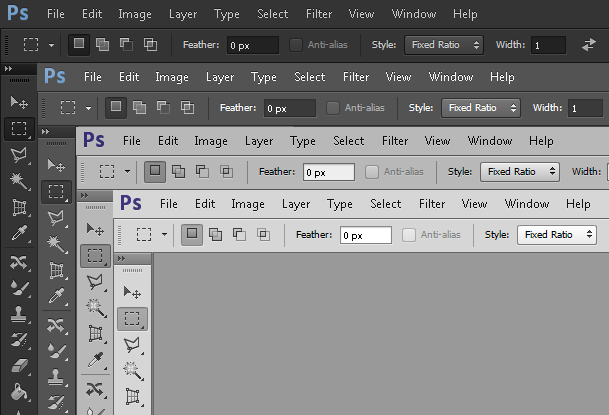The height and width of the screenshot is (415, 609).
Task: Open Type menu in lightest menu bar
Action: (x=339, y=204)
